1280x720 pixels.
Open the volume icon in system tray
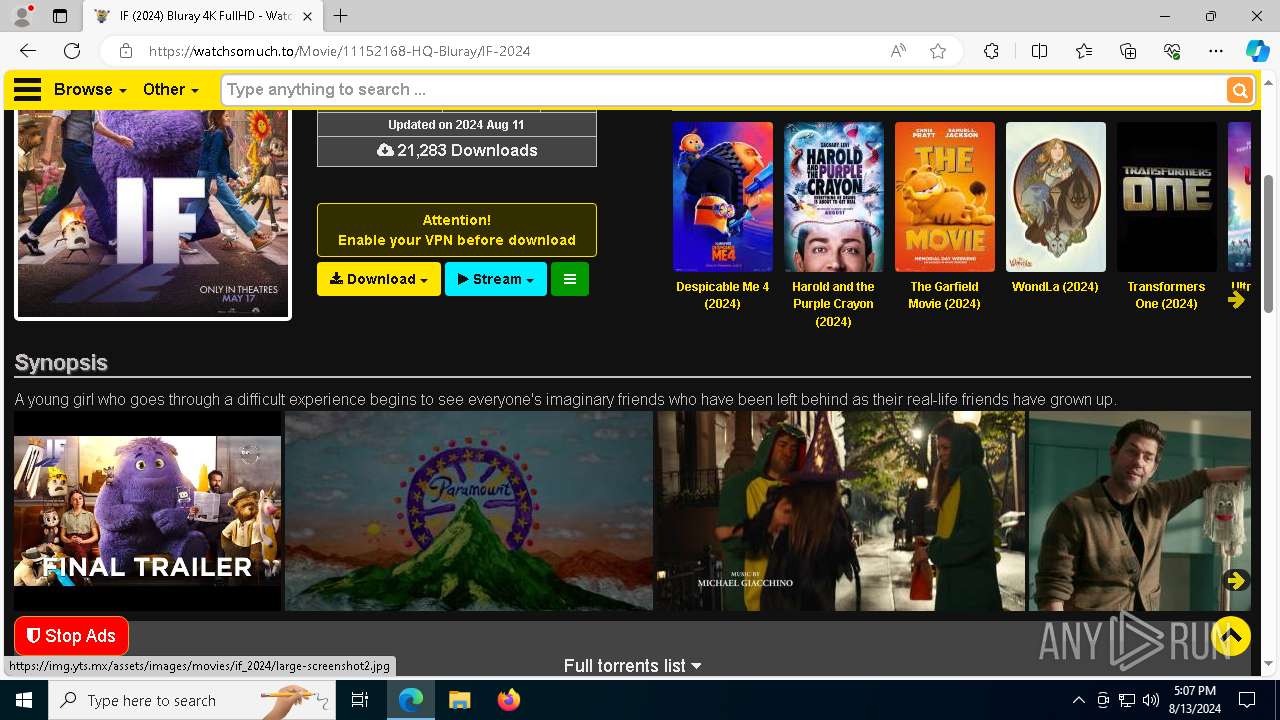pyautogui.click(x=1150, y=700)
